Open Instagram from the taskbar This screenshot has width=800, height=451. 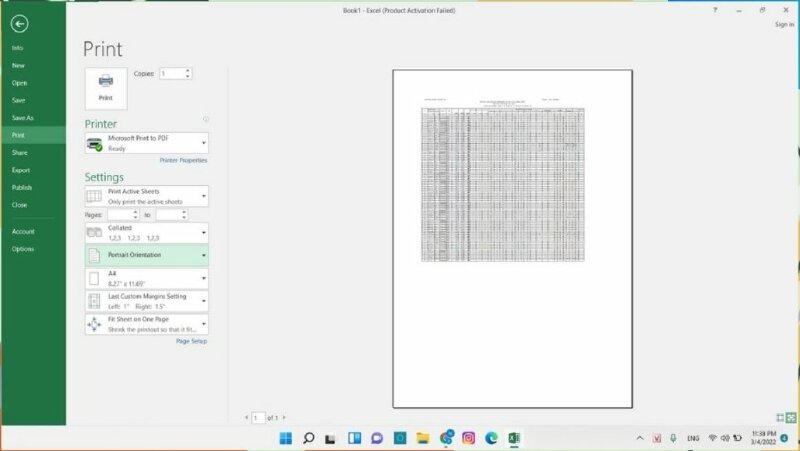click(x=468, y=438)
